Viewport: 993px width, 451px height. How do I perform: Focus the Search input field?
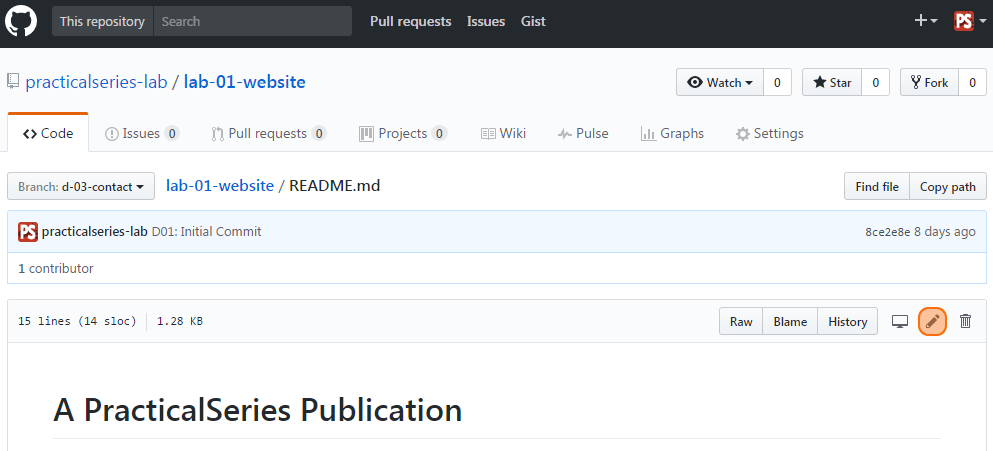point(253,21)
